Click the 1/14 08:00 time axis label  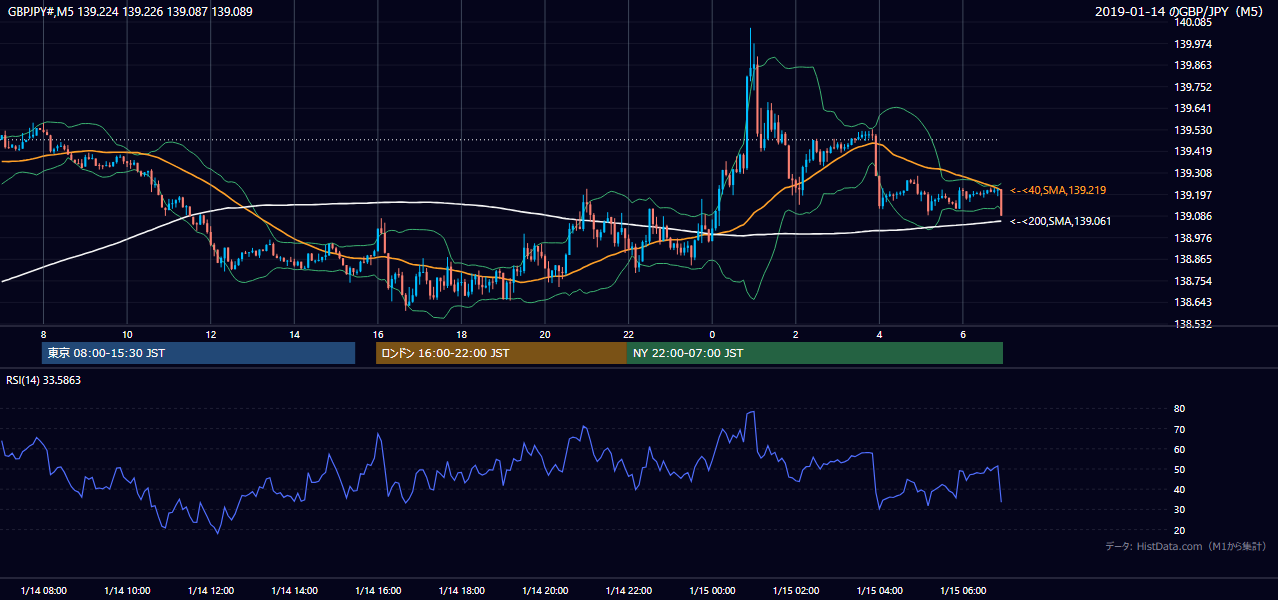pos(43,591)
